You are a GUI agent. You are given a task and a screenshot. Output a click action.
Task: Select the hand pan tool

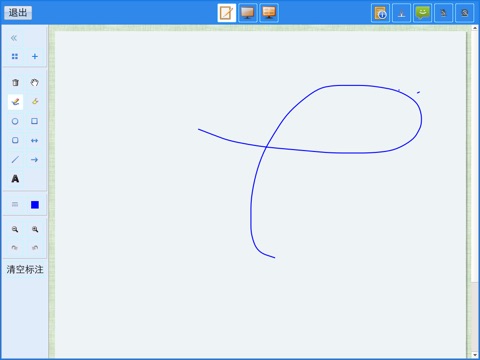(35, 82)
